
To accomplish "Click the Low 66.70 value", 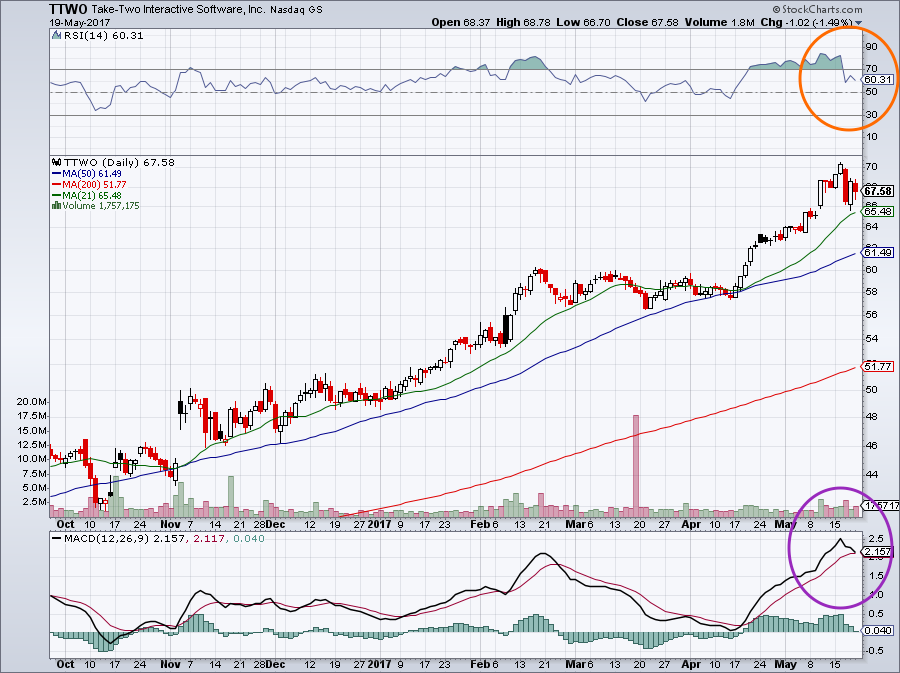I will [583, 22].
